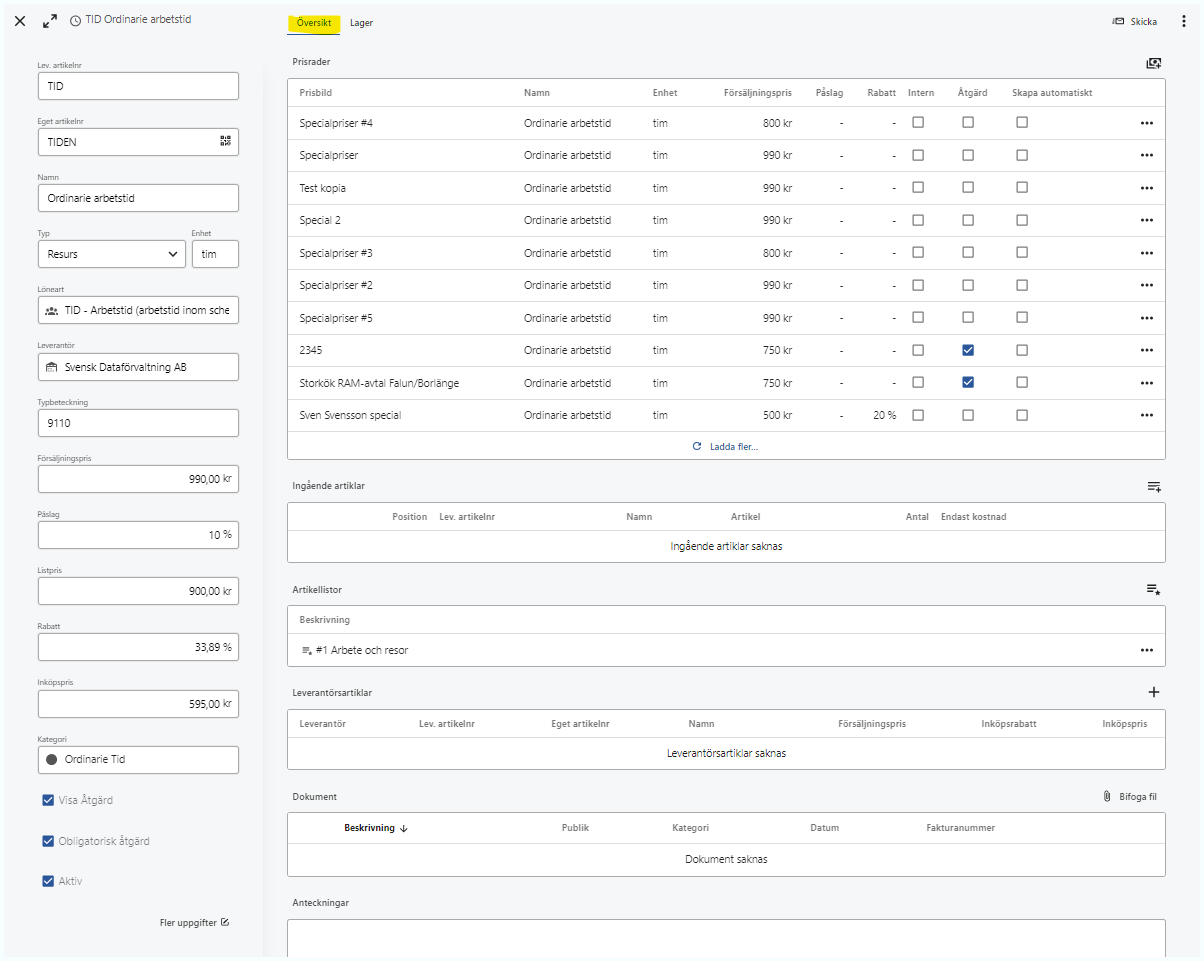Click the Namn input field in the left panel
Image resolution: width=1204 pixels, height=961 pixels.
point(139,198)
